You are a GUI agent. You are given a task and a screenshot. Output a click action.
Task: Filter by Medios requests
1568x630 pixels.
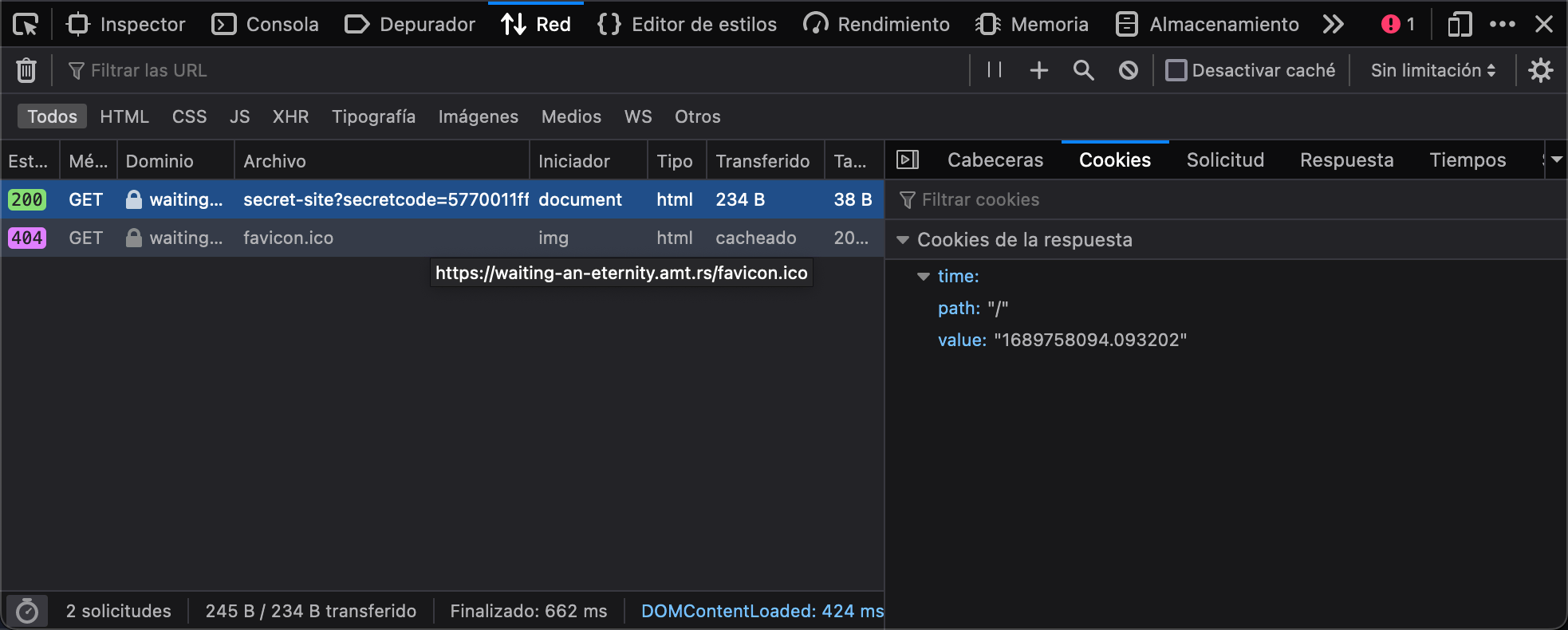[x=572, y=116]
